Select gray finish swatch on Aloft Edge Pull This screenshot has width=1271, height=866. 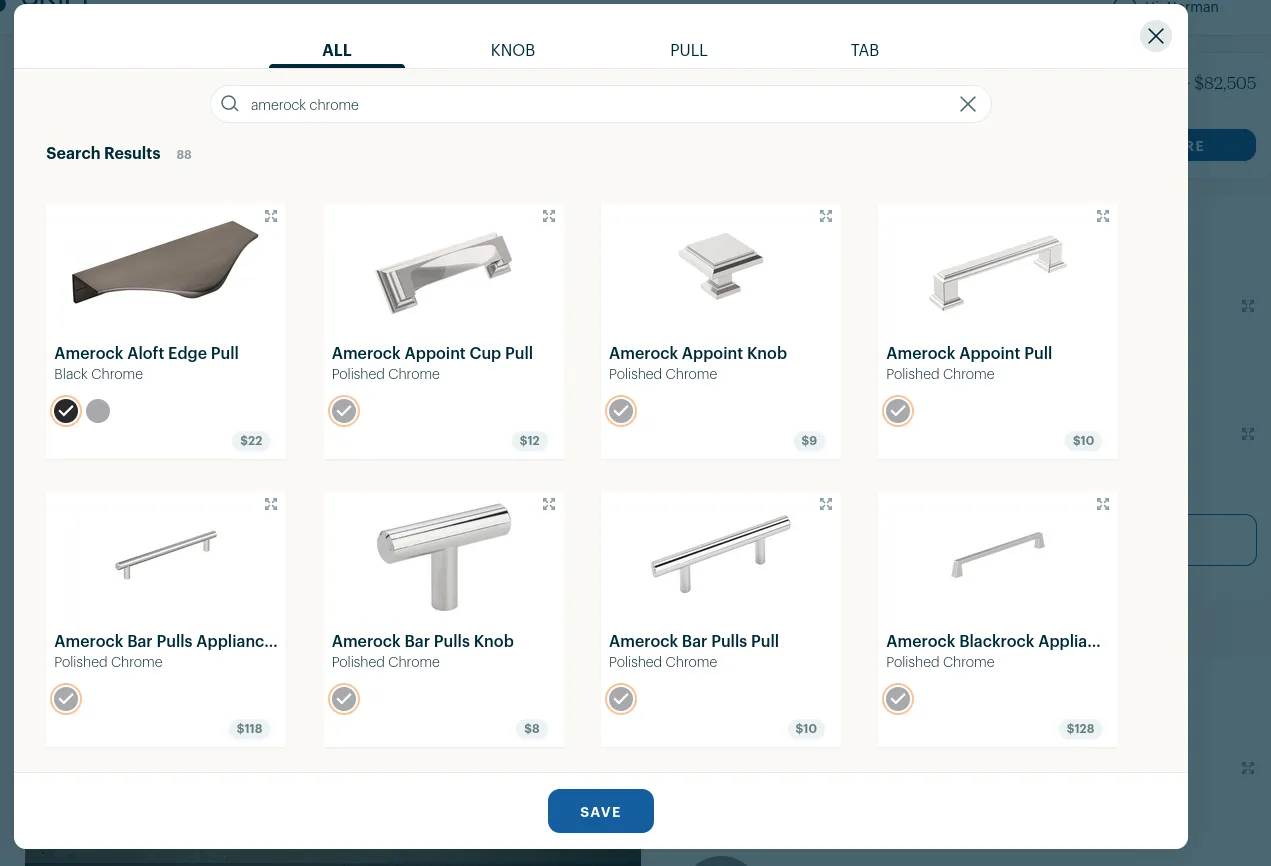click(x=98, y=411)
